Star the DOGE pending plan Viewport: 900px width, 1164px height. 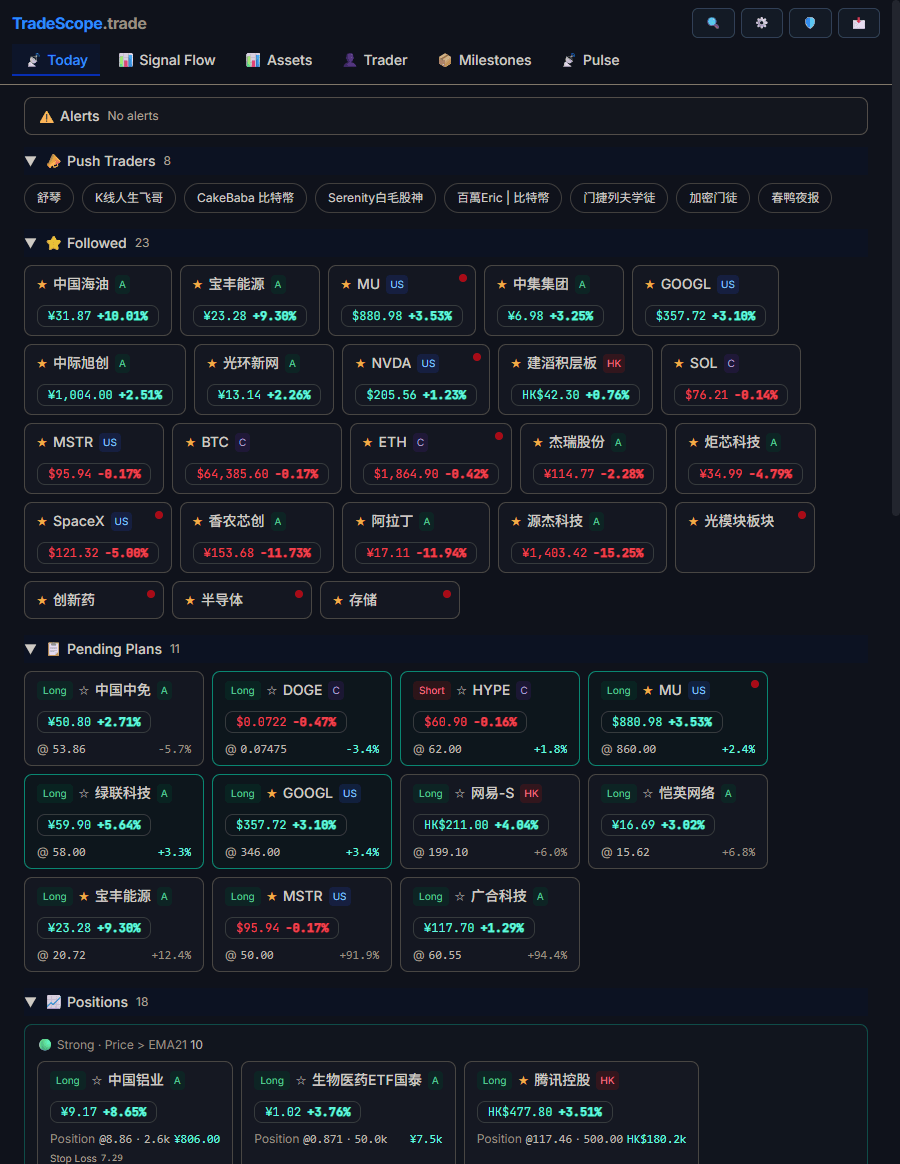click(272, 690)
